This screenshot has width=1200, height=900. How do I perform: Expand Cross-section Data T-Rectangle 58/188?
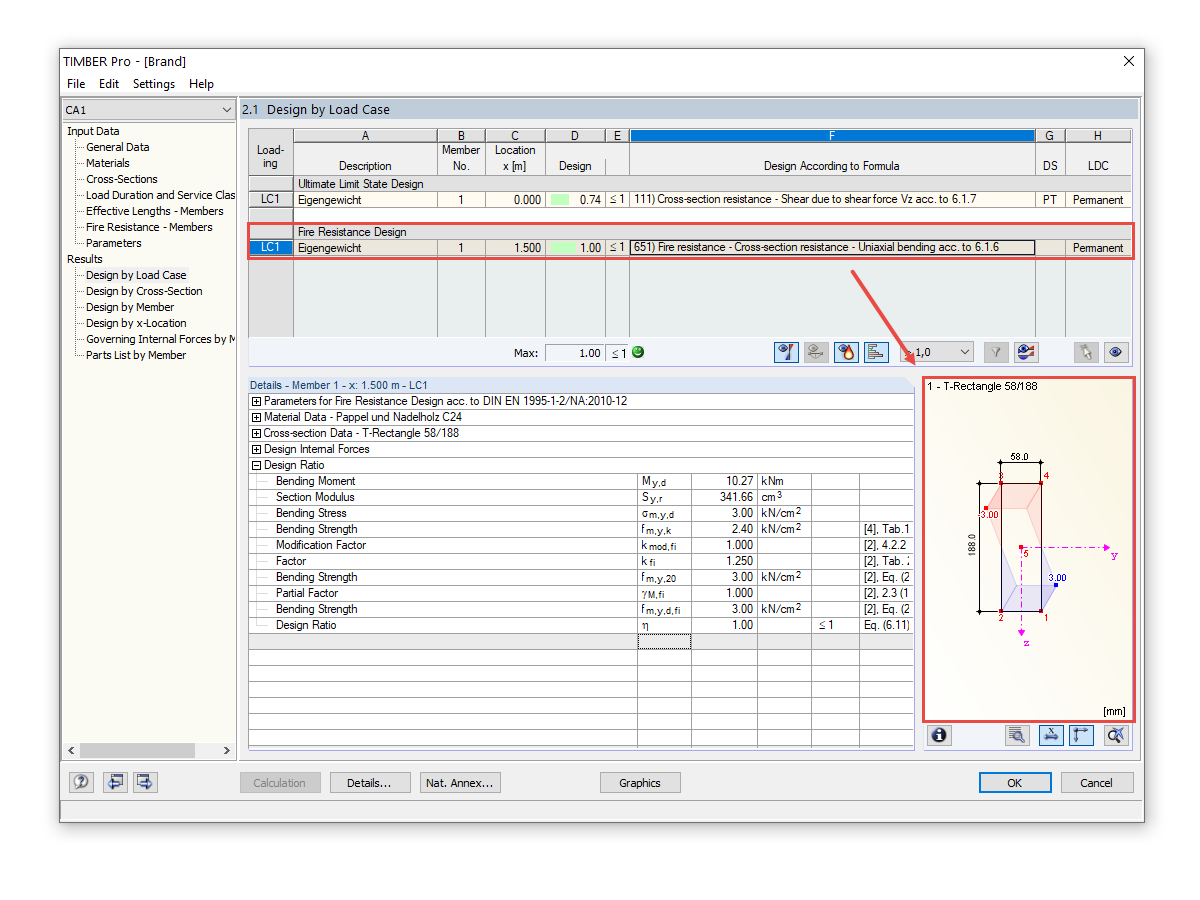click(x=257, y=433)
